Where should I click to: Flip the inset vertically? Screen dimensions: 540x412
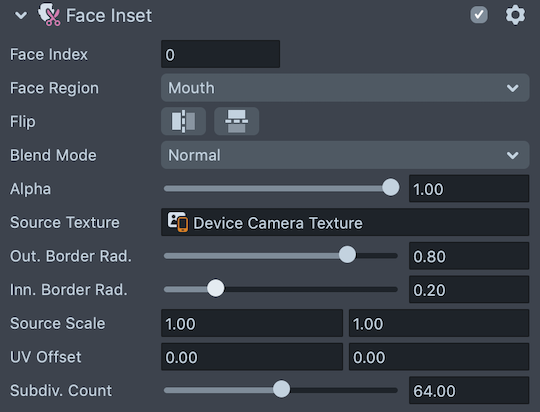(237, 121)
